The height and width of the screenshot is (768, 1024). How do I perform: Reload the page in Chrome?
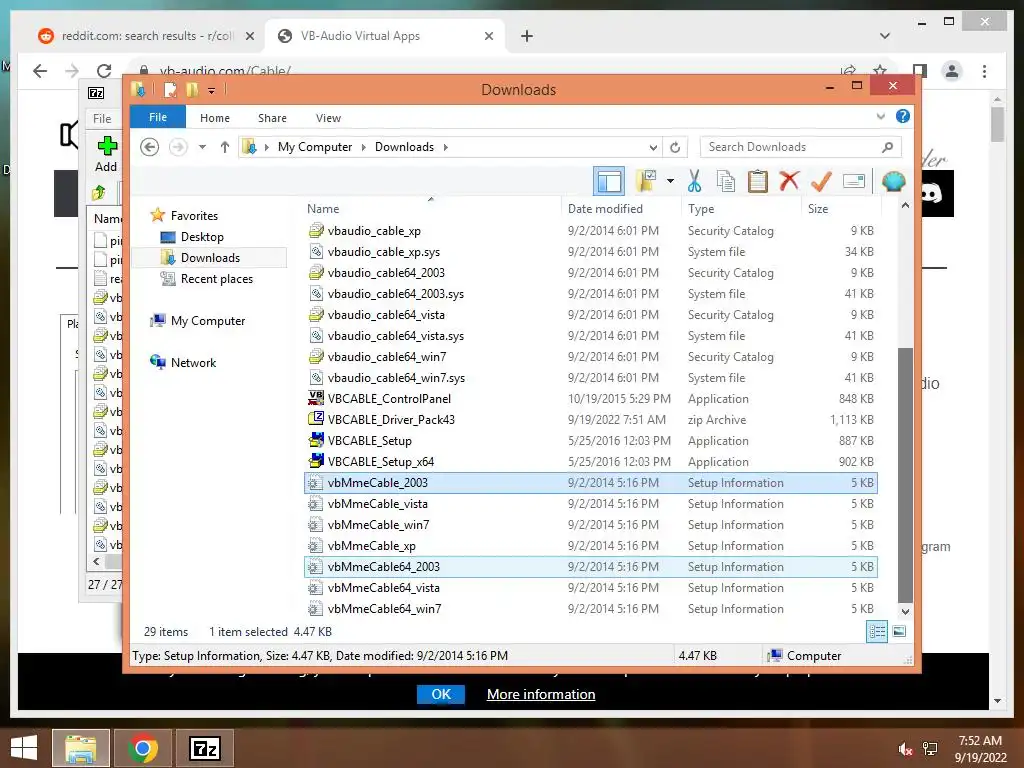(104, 71)
